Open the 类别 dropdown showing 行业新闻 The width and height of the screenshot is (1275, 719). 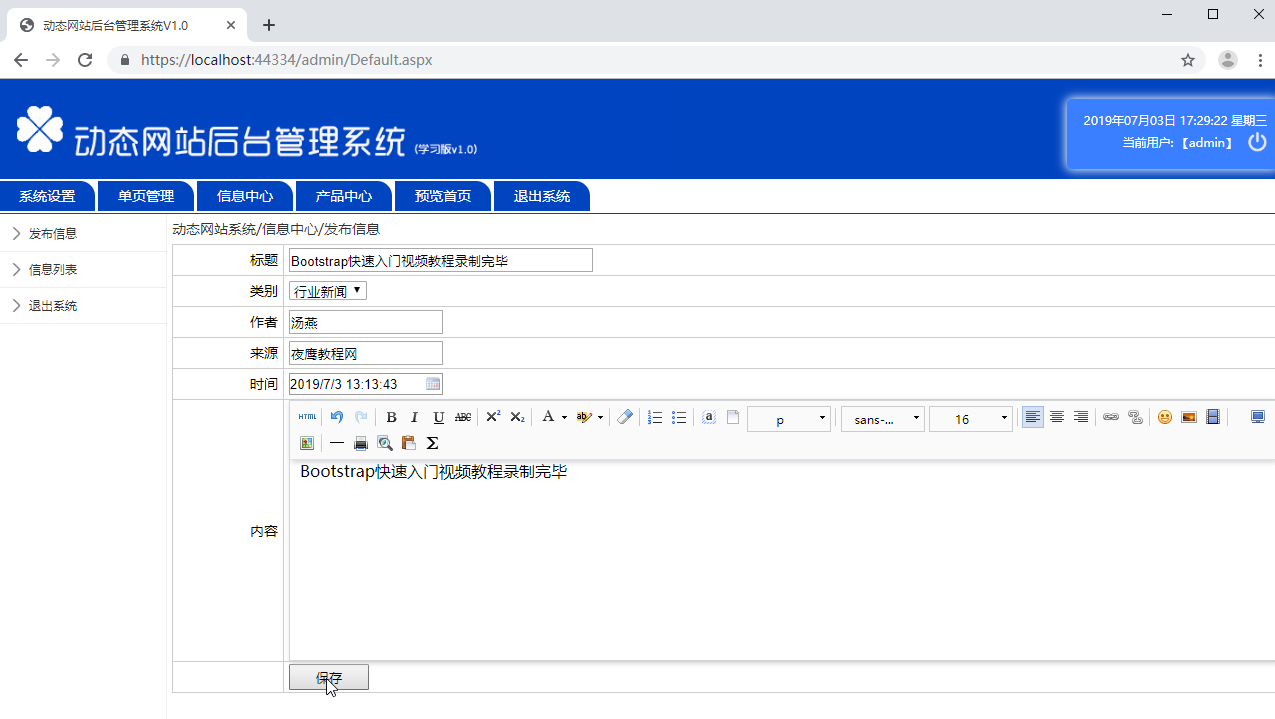pos(328,291)
